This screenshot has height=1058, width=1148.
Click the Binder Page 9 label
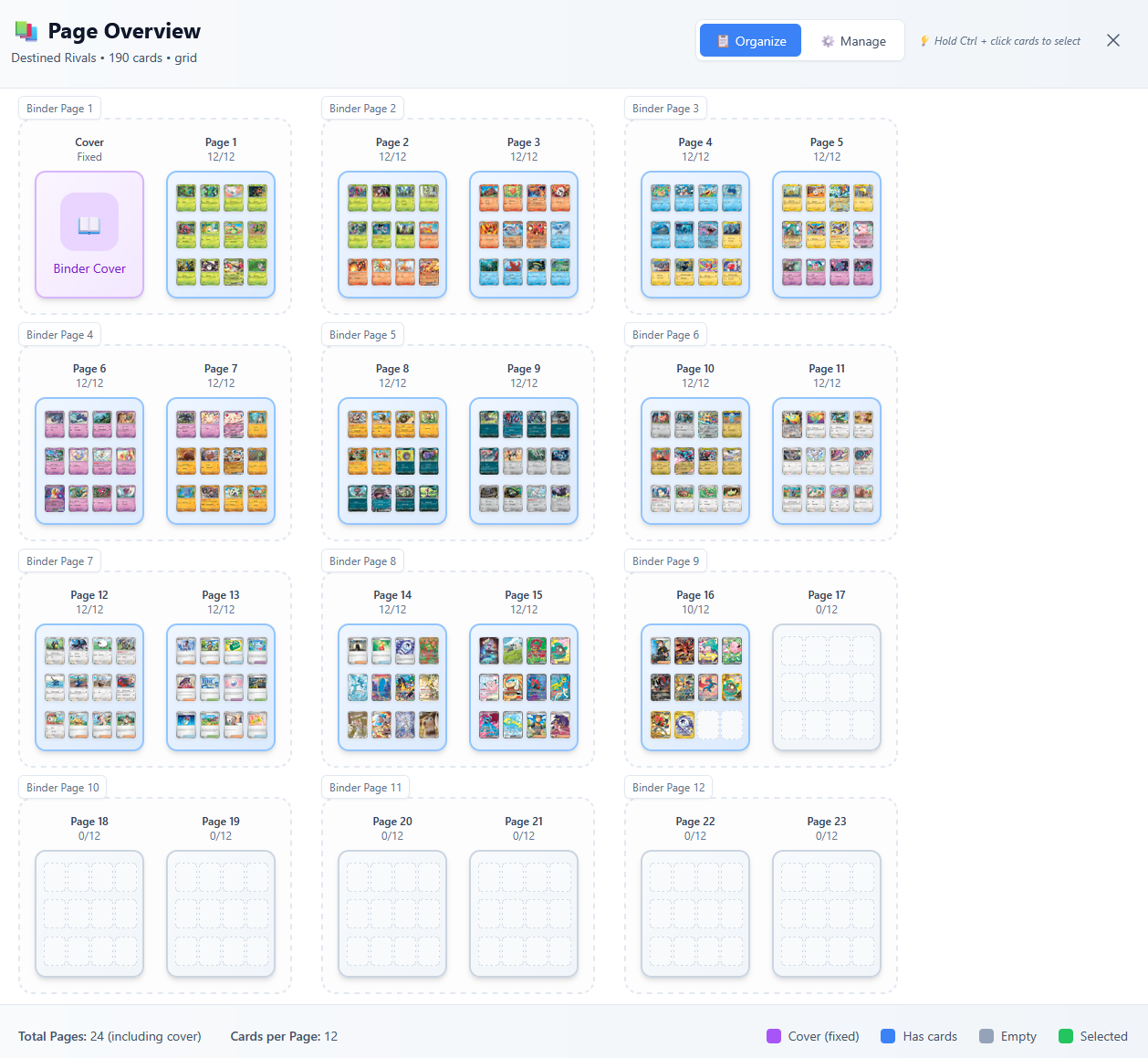pos(665,560)
